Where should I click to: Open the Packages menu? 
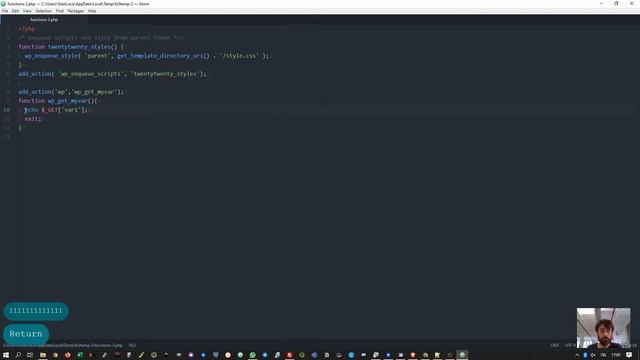point(76,11)
